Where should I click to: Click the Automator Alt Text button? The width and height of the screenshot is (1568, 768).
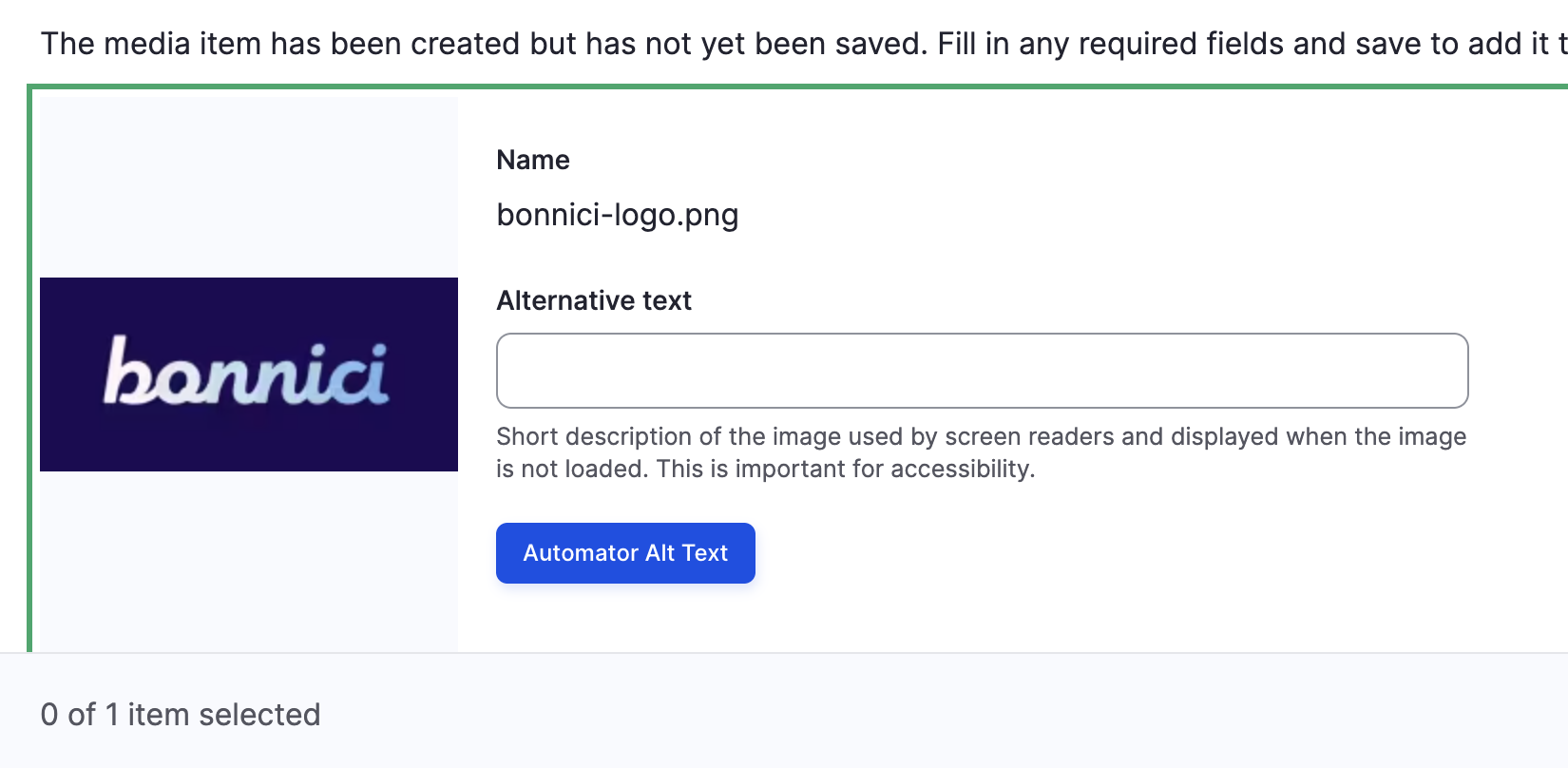click(x=624, y=552)
